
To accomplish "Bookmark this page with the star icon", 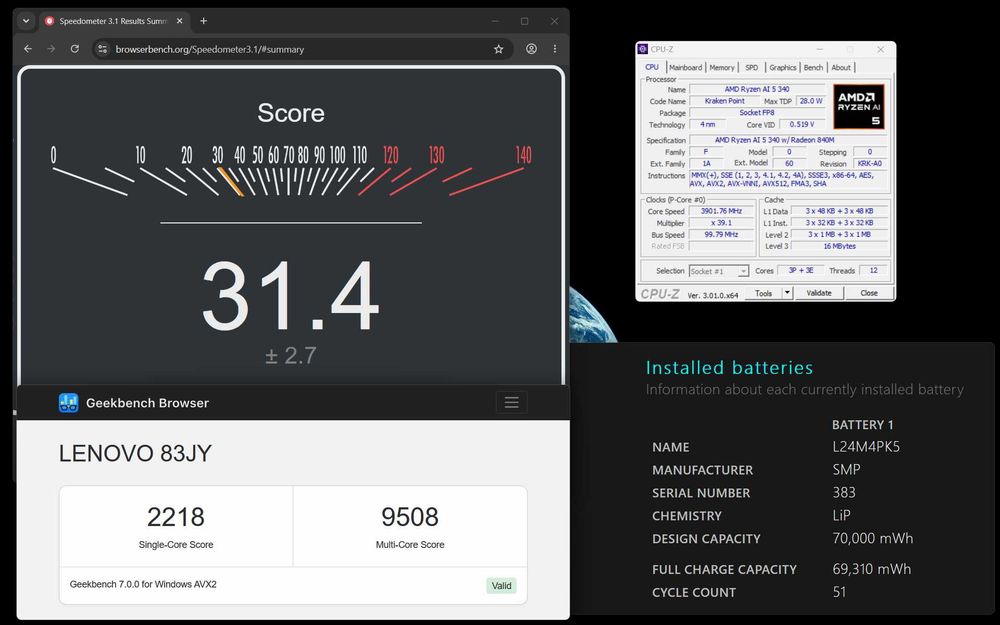I will click(x=499, y=49).
